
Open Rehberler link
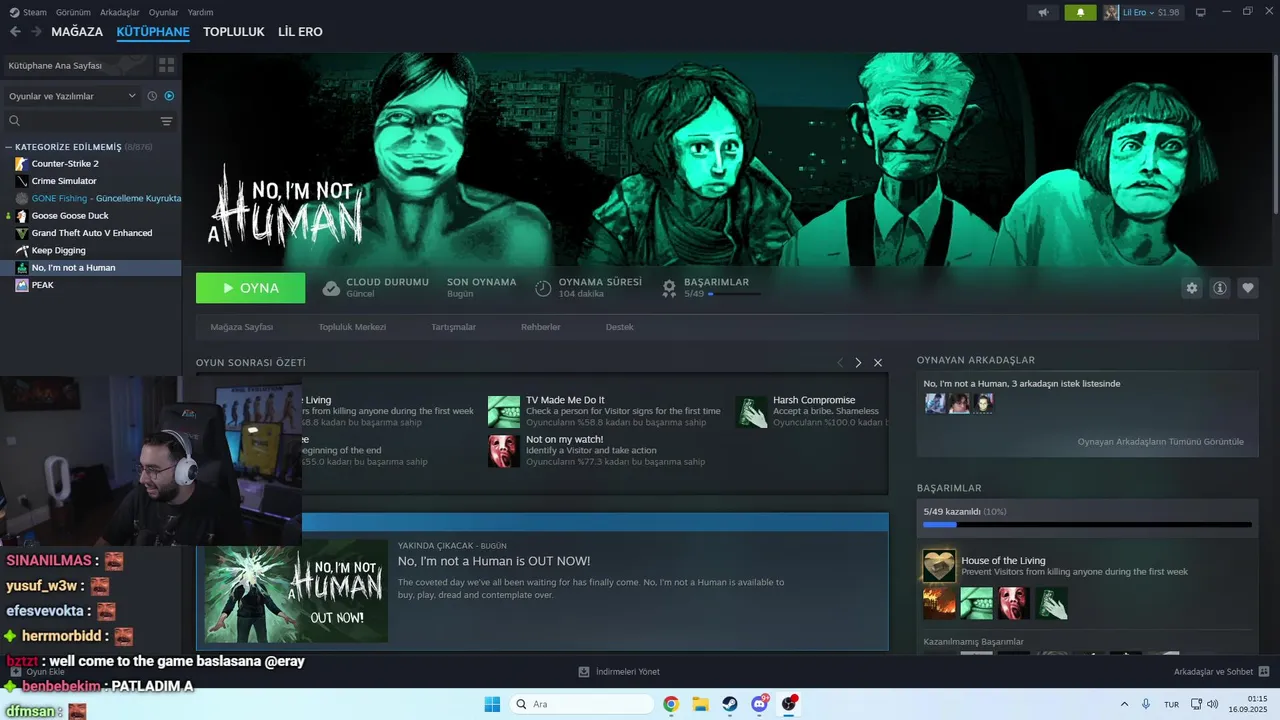coord(541,327)
